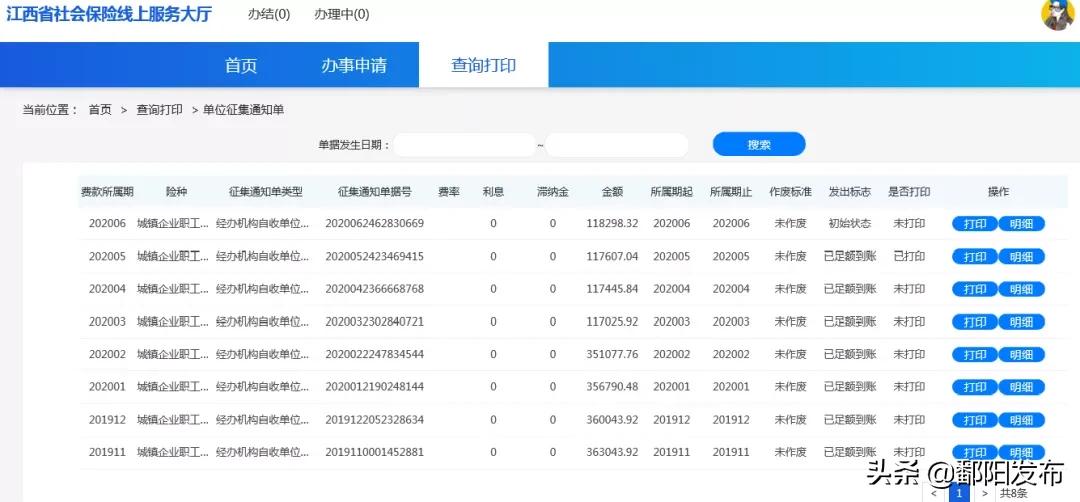Click 明细 for the 202005 row
The width and height of the screenshot is (1080, 502).
(x=1021, y=257)
